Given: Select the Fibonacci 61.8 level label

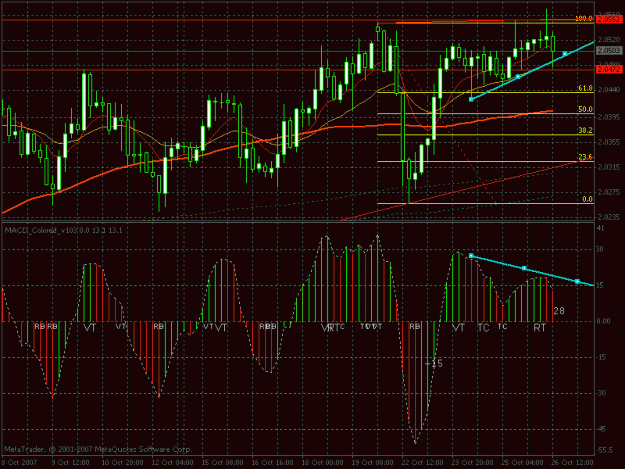Looking at the screenshot, I should [x=585, y=88].
